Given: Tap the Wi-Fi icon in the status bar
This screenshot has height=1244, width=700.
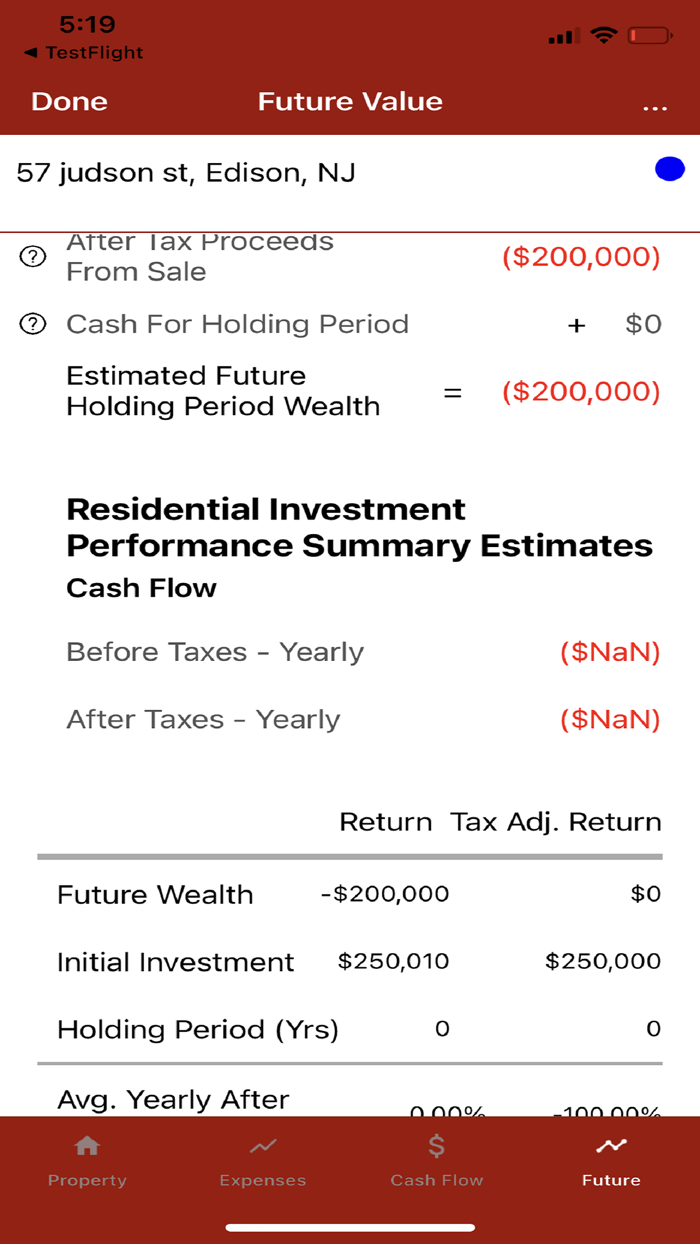Looking at the screenshot, I should coord(603,35).
